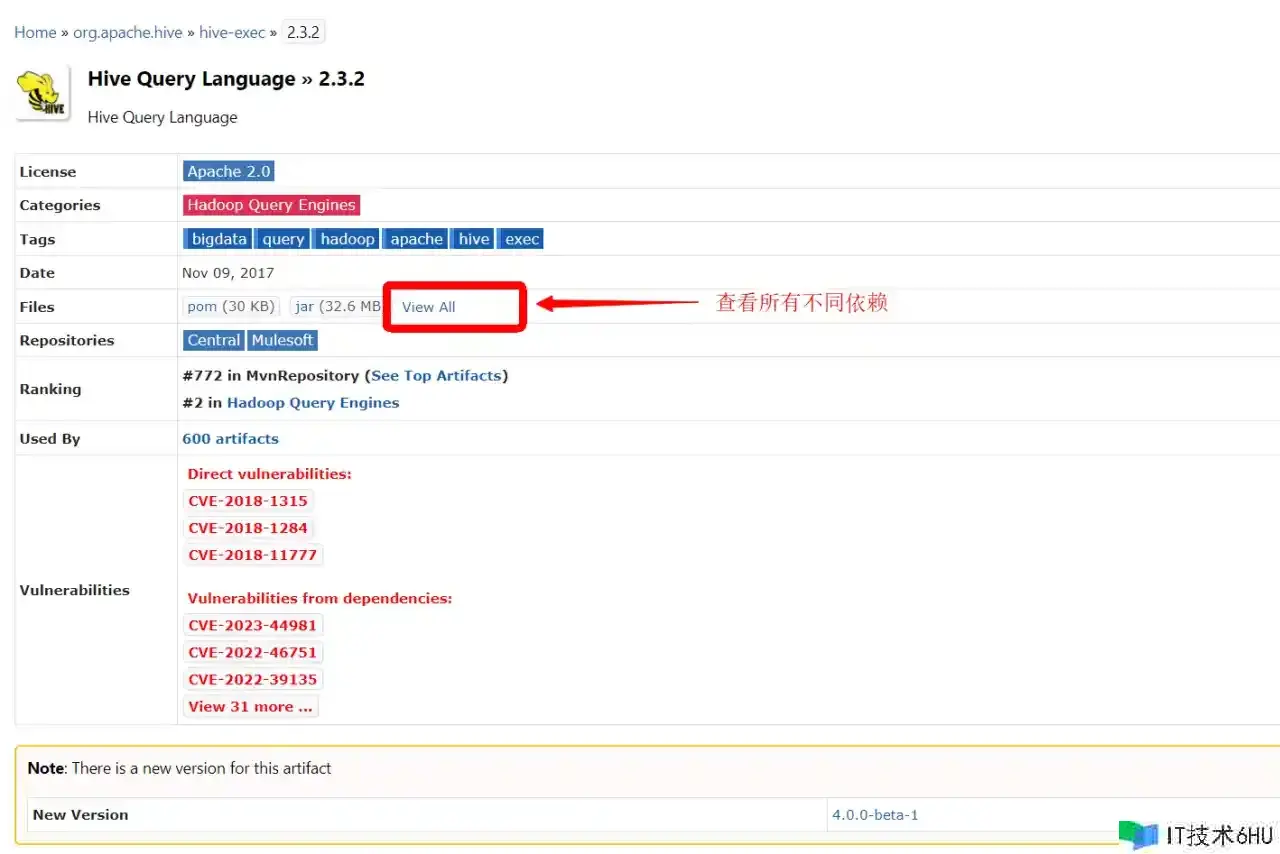Select the hadoop tag
1280x854 pixels.
click(x=347, y=239)
